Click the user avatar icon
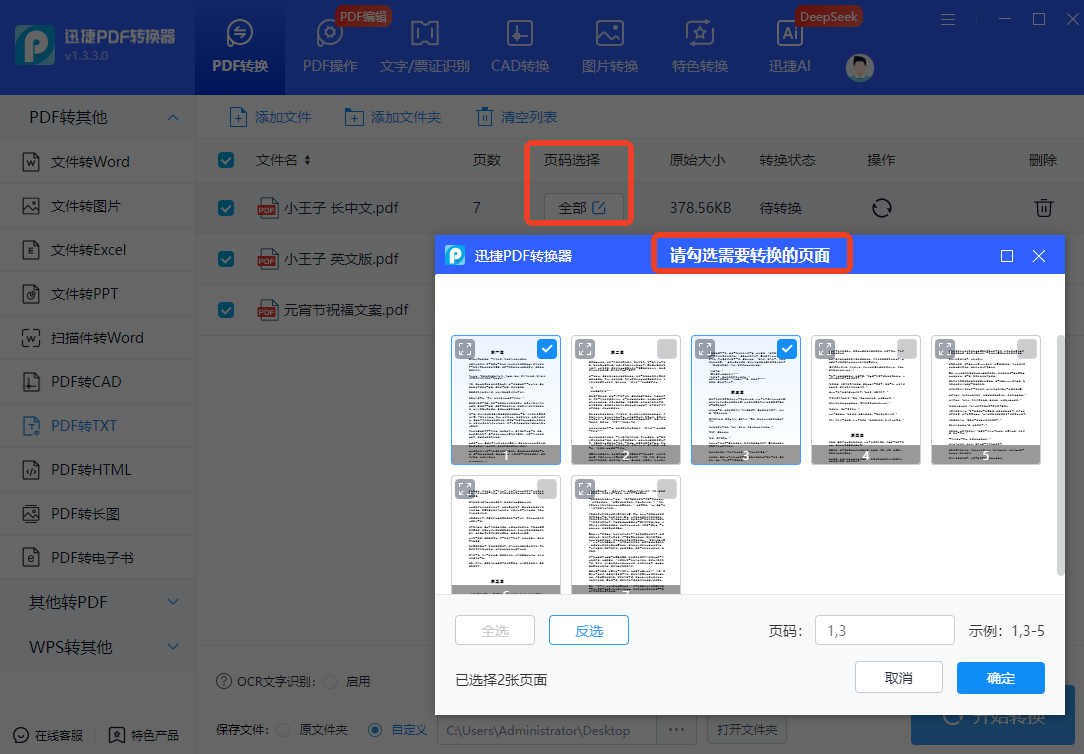 pos(860,68)
